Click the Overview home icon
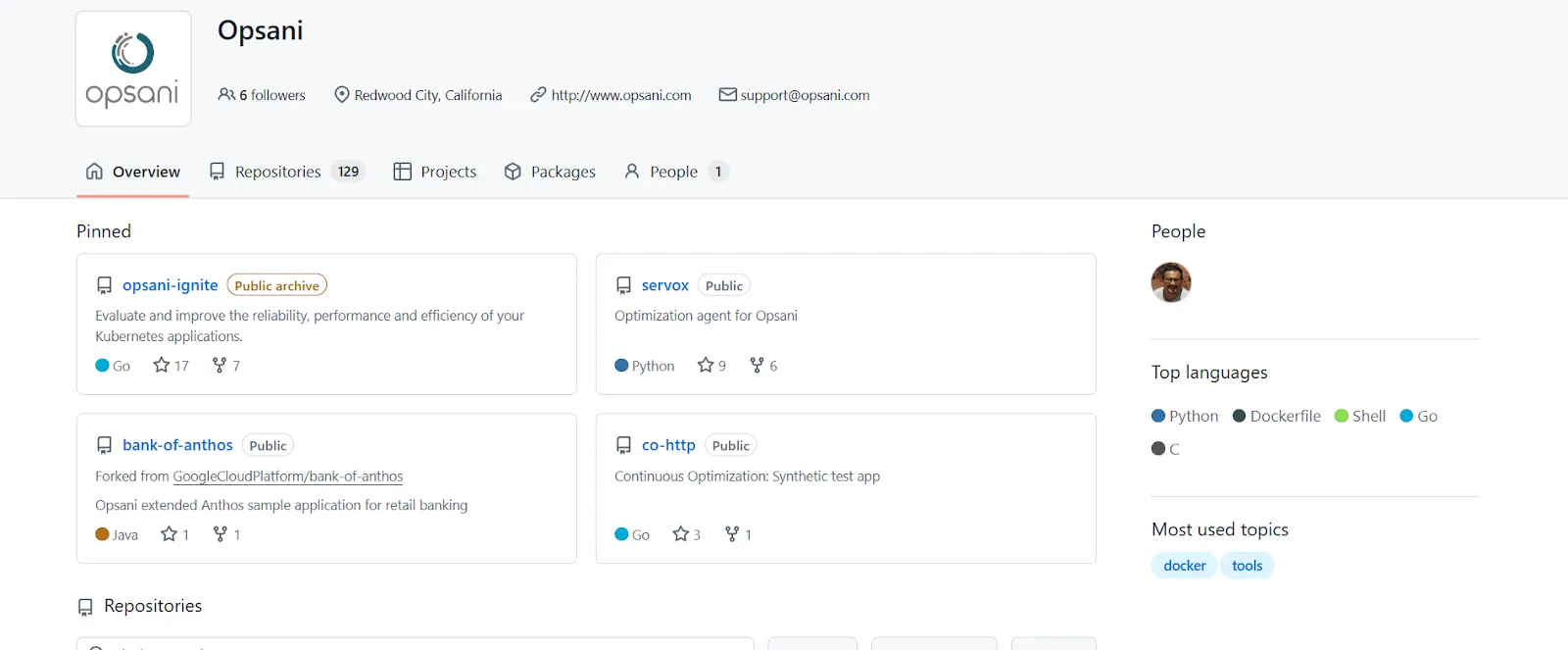1568x650 pixels. [x=94, y=172]
